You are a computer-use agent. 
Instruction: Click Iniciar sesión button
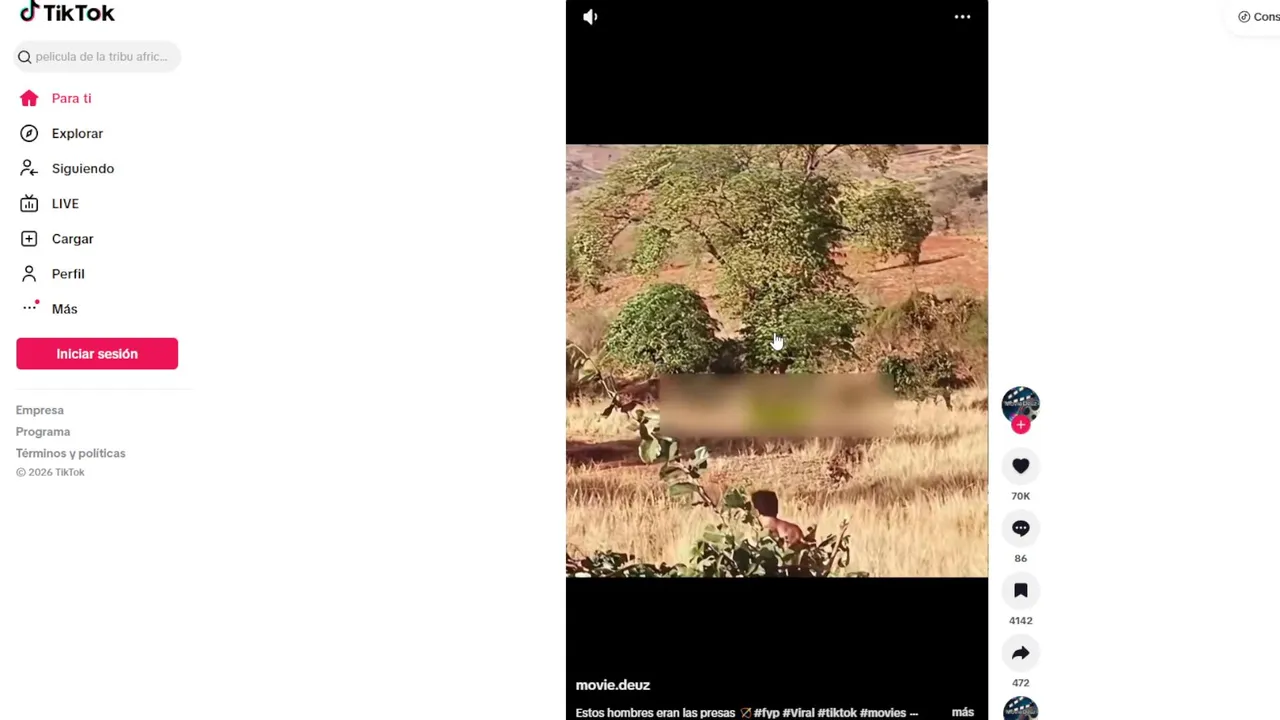pyautogui.click(x=97, y=354)
